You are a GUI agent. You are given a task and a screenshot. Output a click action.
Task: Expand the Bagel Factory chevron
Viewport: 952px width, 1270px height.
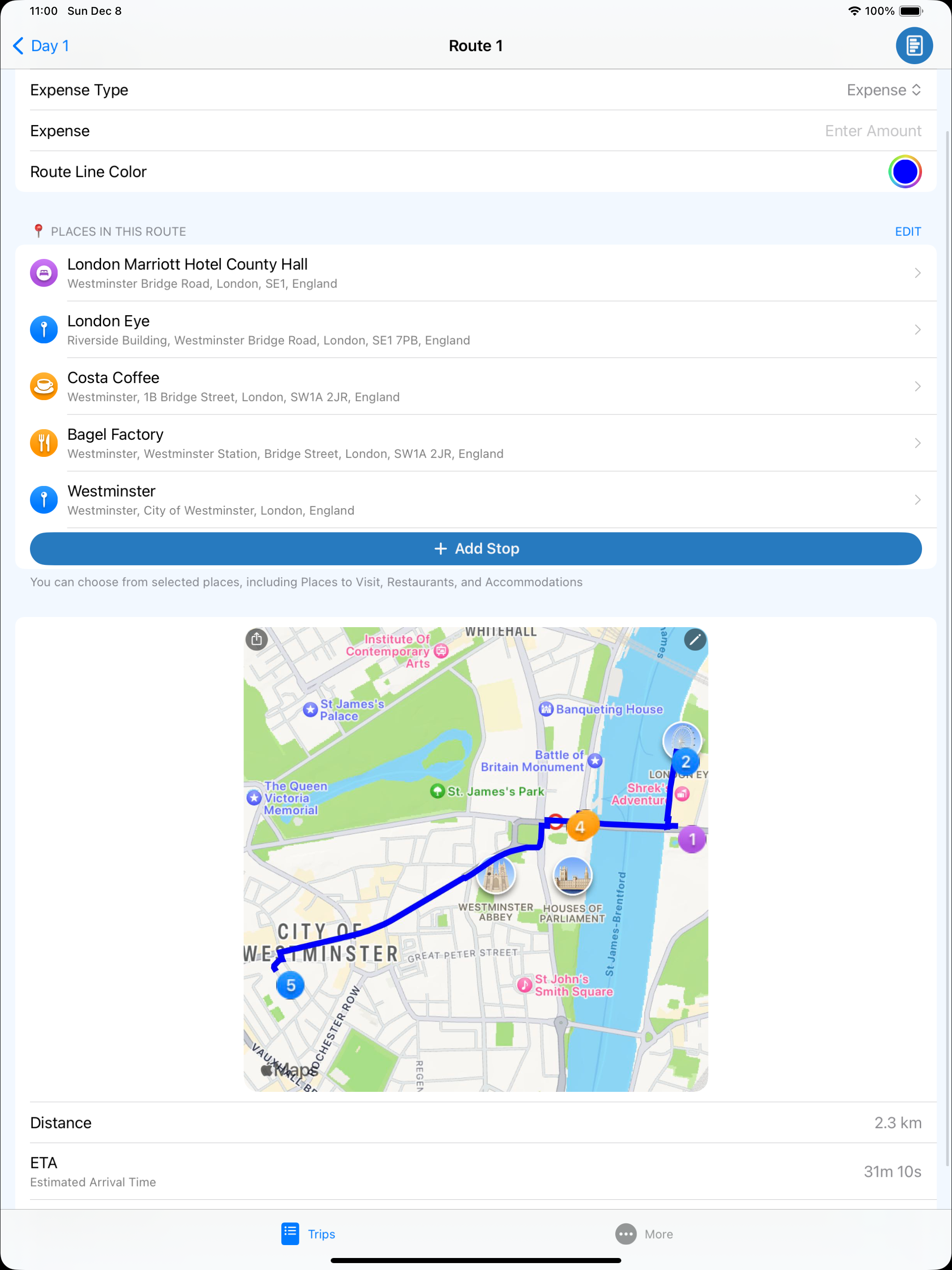pos(917,443)
